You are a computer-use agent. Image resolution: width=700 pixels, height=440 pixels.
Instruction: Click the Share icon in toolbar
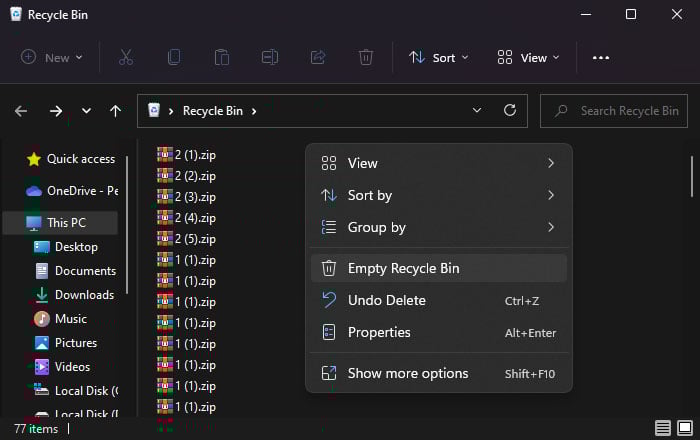(318, 58)
